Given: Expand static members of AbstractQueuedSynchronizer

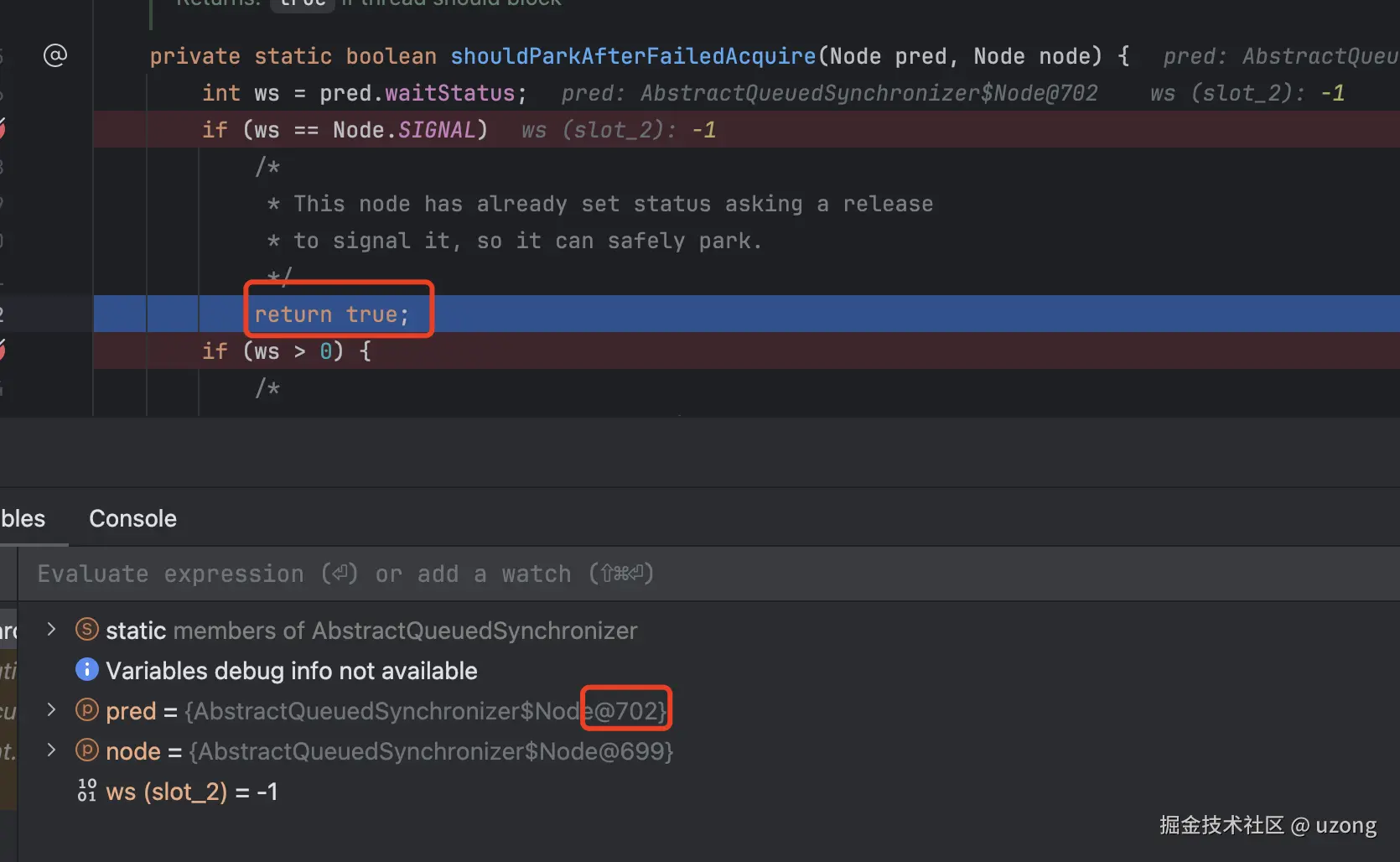Looking at the screenshot, I should pyautogui.click(x=52, y=630).
